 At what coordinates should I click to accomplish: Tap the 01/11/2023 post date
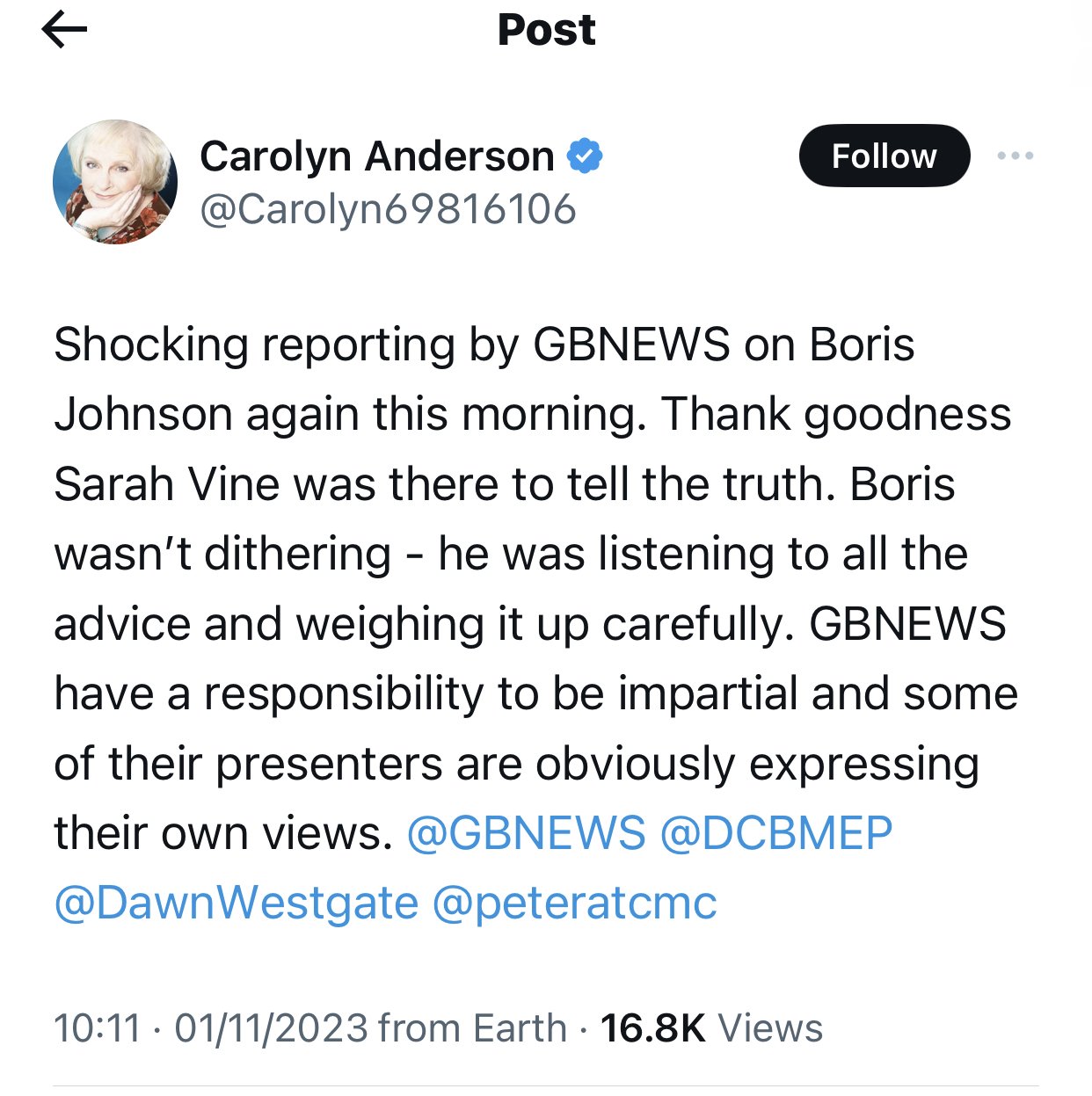(x=271, y=1028)
